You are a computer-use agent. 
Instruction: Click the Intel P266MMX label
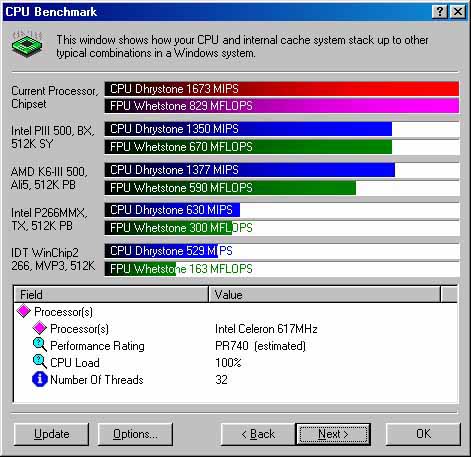click(49, 219)
